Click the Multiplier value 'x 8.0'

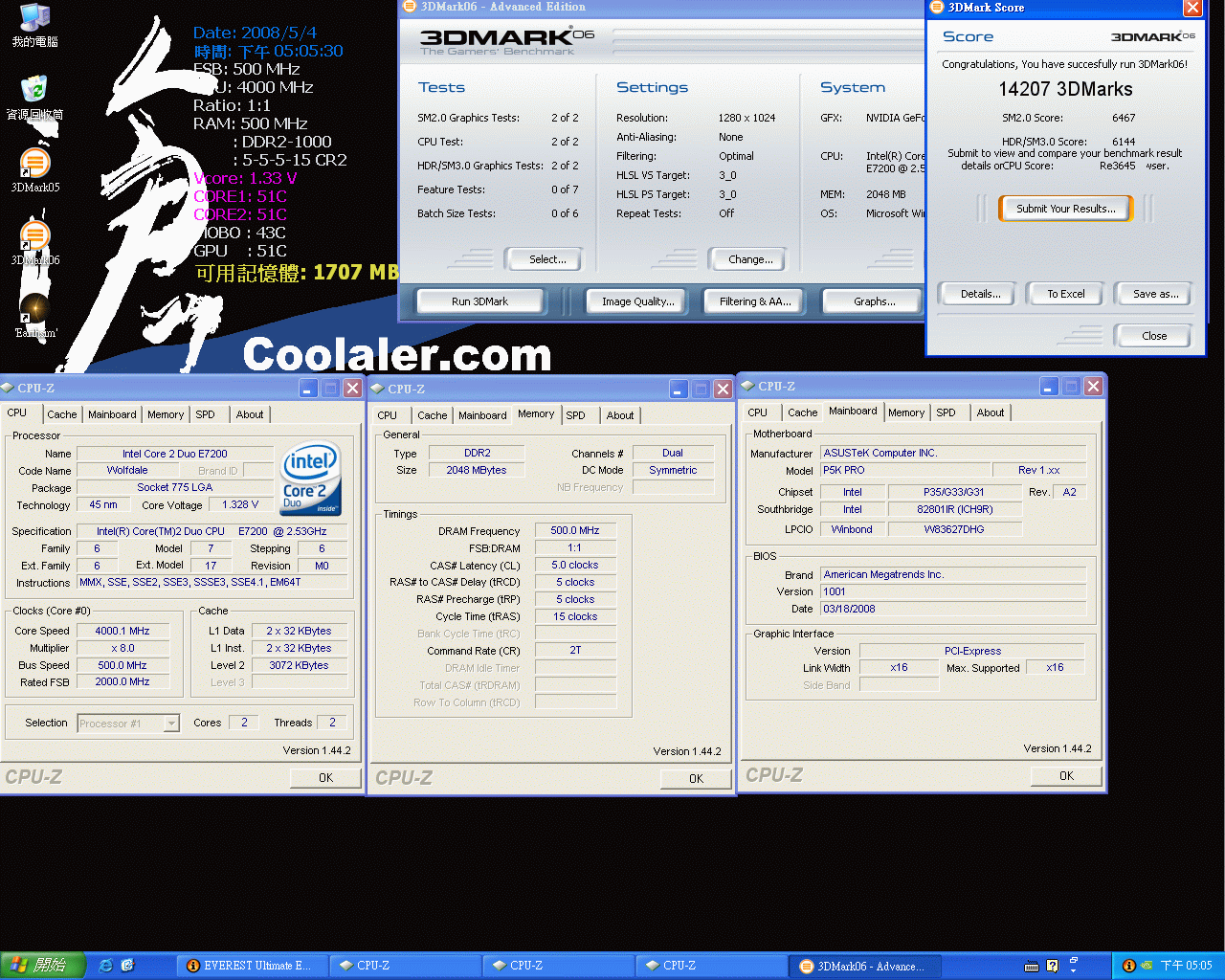pyautogui.click(x=122, y=648)
